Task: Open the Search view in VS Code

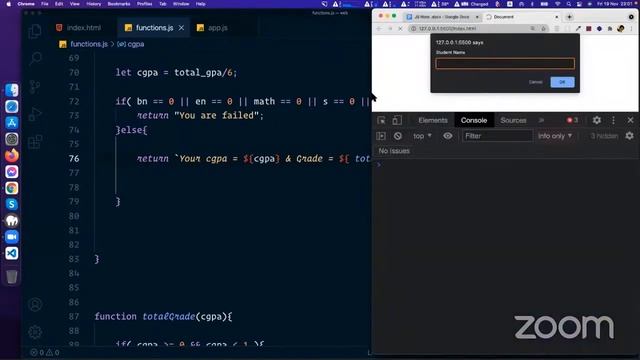Action: point(35,59)
